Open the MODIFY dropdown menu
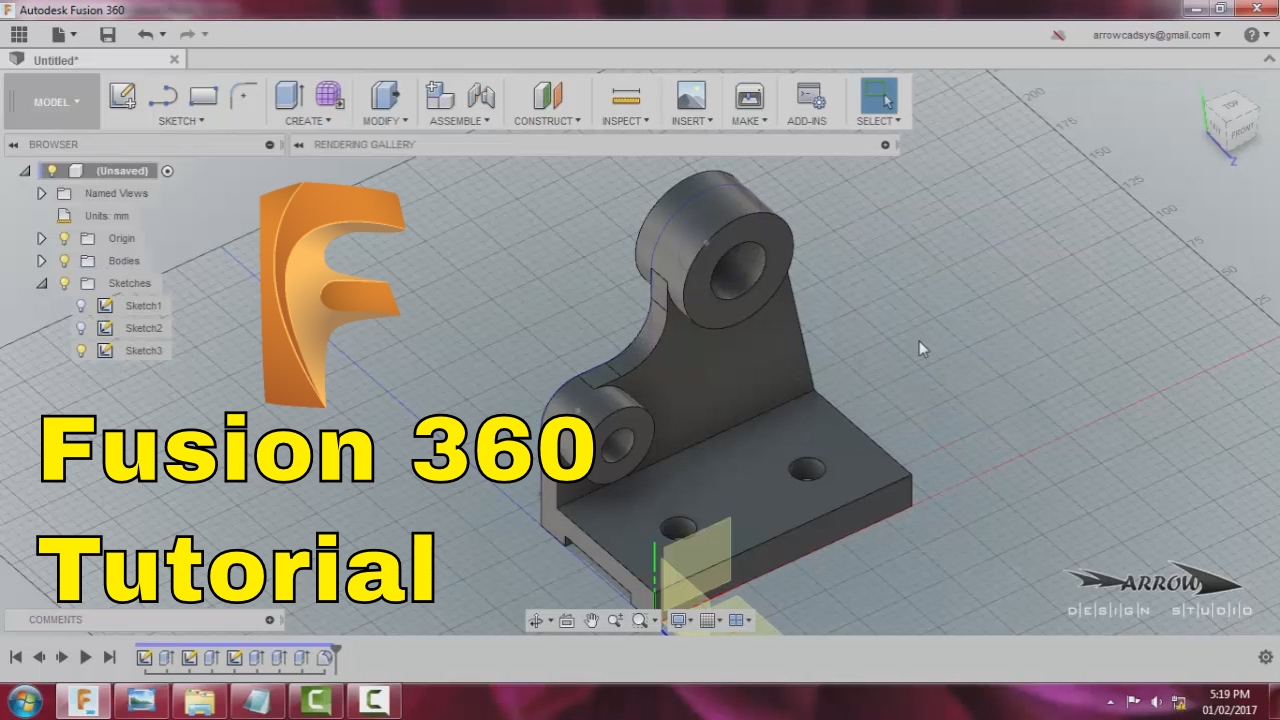 (385, 121)
